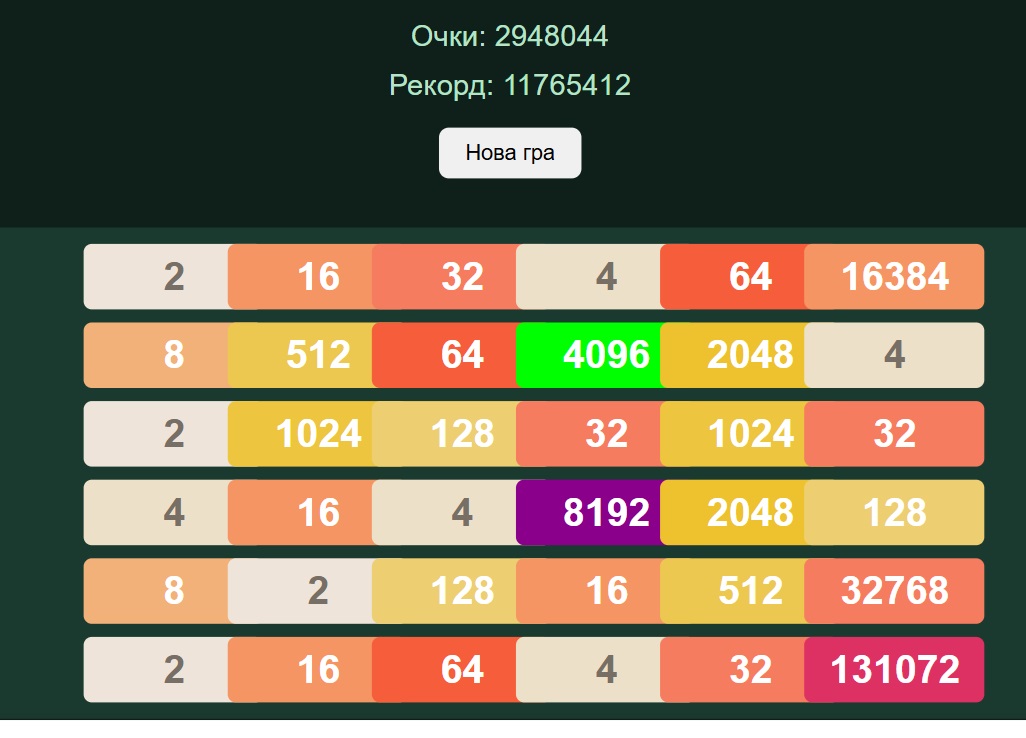Click the 2 tile in the top-left corner
1026x738 pixels.
pos(157,276)
